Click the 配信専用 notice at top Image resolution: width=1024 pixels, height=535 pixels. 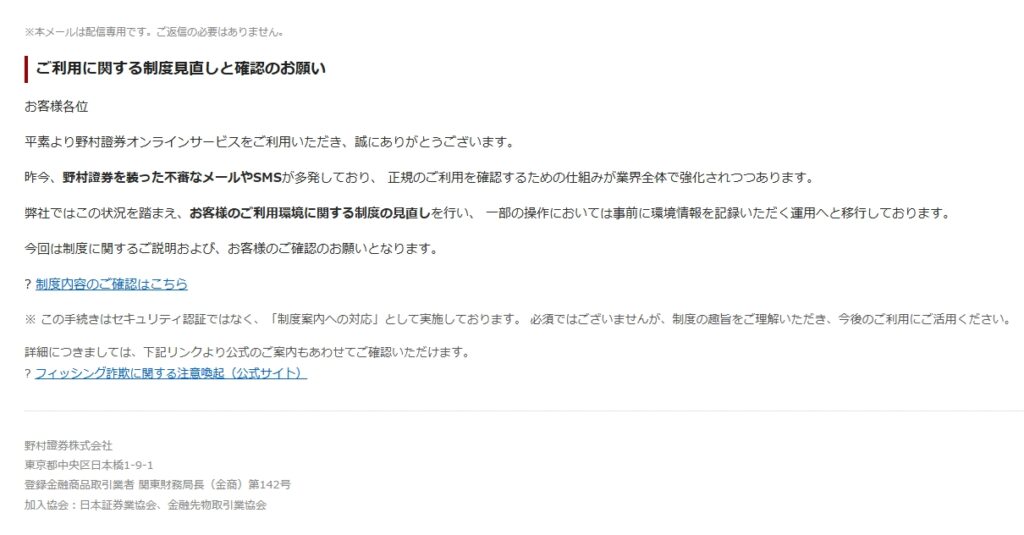point(154,32)
